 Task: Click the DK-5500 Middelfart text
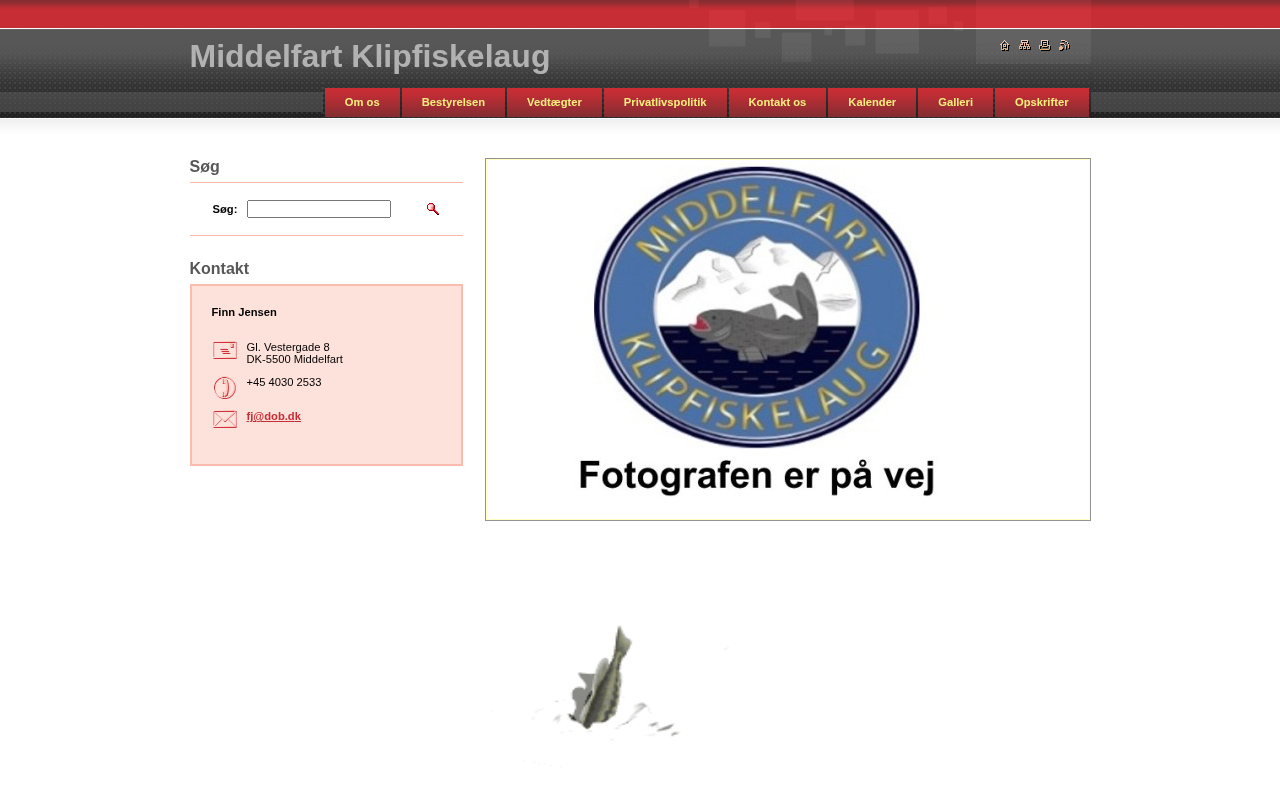[295, 359]
